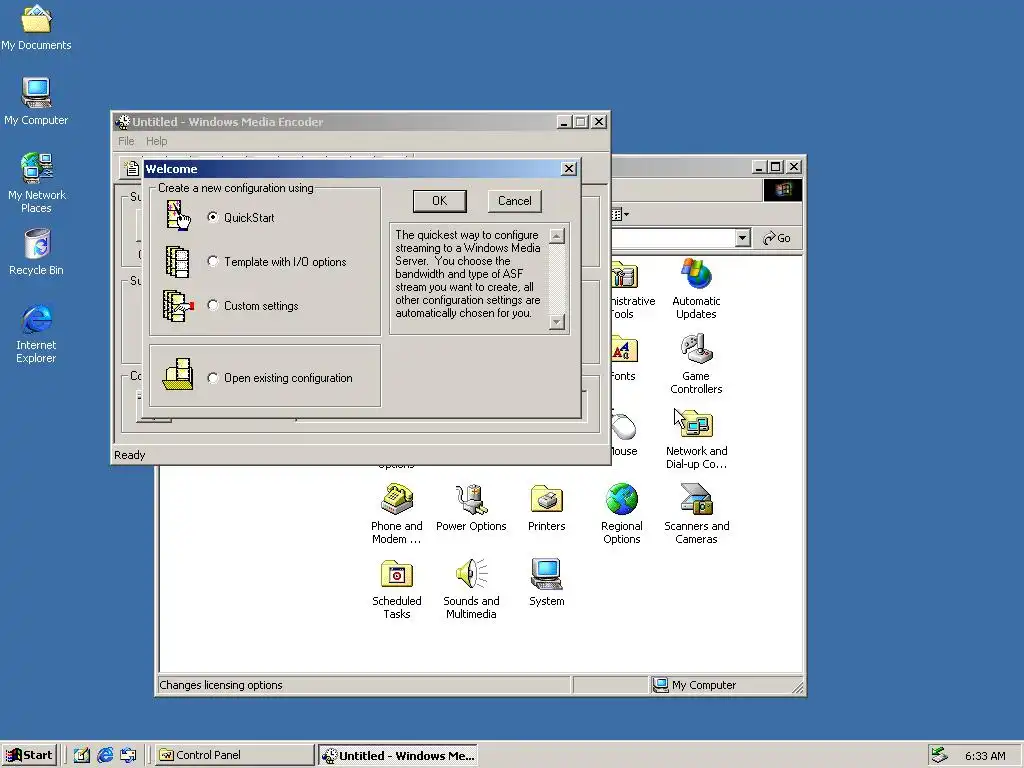Maximize the Control Panel window
Viewport: 1024px width, 768px height.
(x=775, y=167)
